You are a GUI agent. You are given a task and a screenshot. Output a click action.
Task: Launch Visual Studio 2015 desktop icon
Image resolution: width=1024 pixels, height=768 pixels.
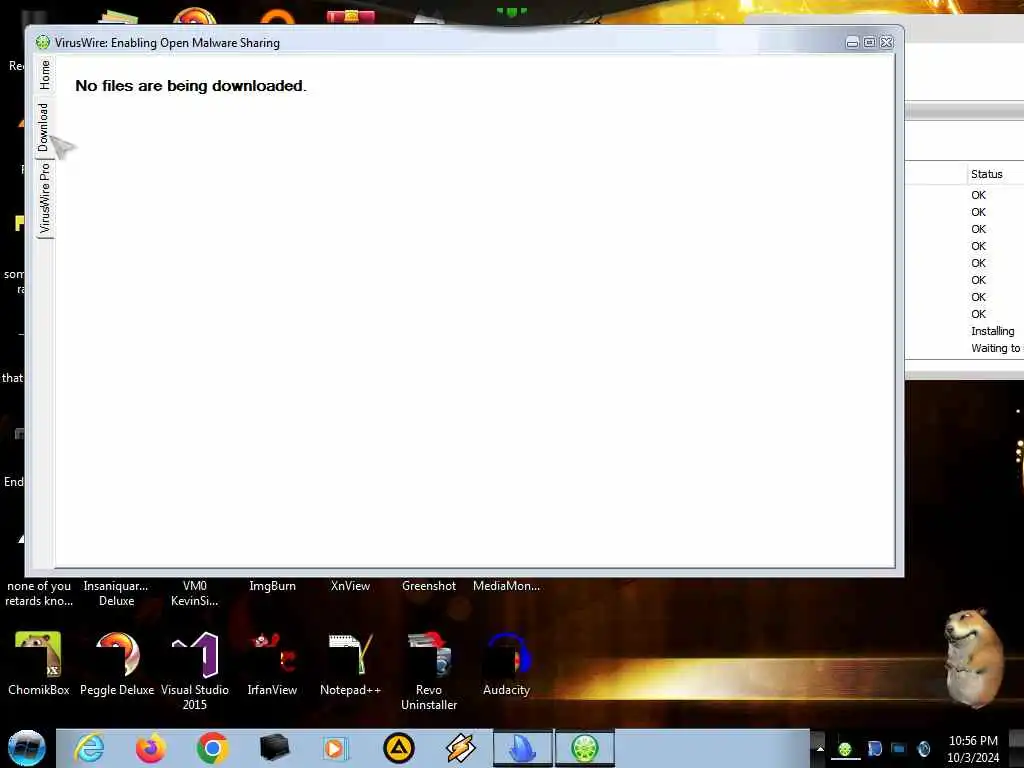point(195,671)
